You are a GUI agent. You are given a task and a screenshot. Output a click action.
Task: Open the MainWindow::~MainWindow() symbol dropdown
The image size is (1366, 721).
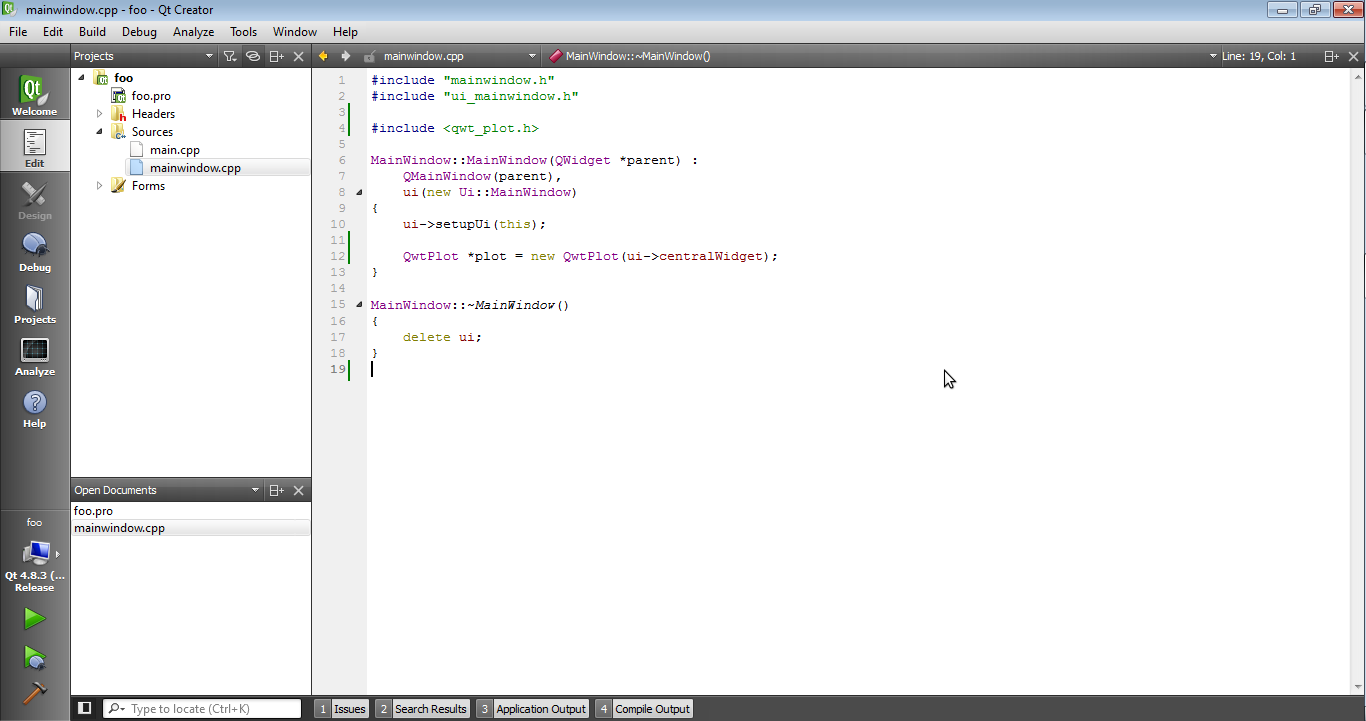click(x=884, y=56)
